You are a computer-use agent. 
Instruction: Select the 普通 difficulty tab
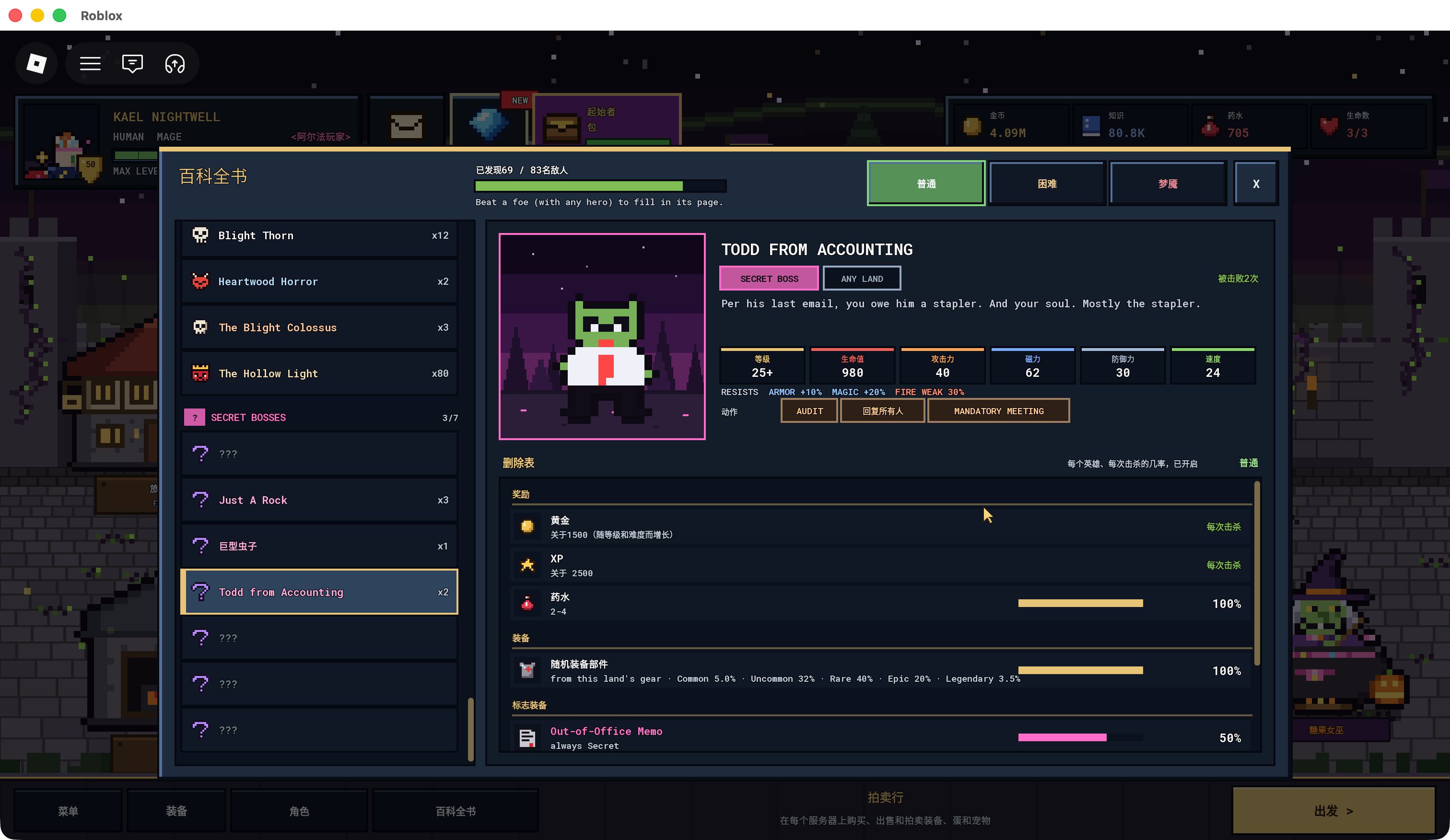[926, 184]
